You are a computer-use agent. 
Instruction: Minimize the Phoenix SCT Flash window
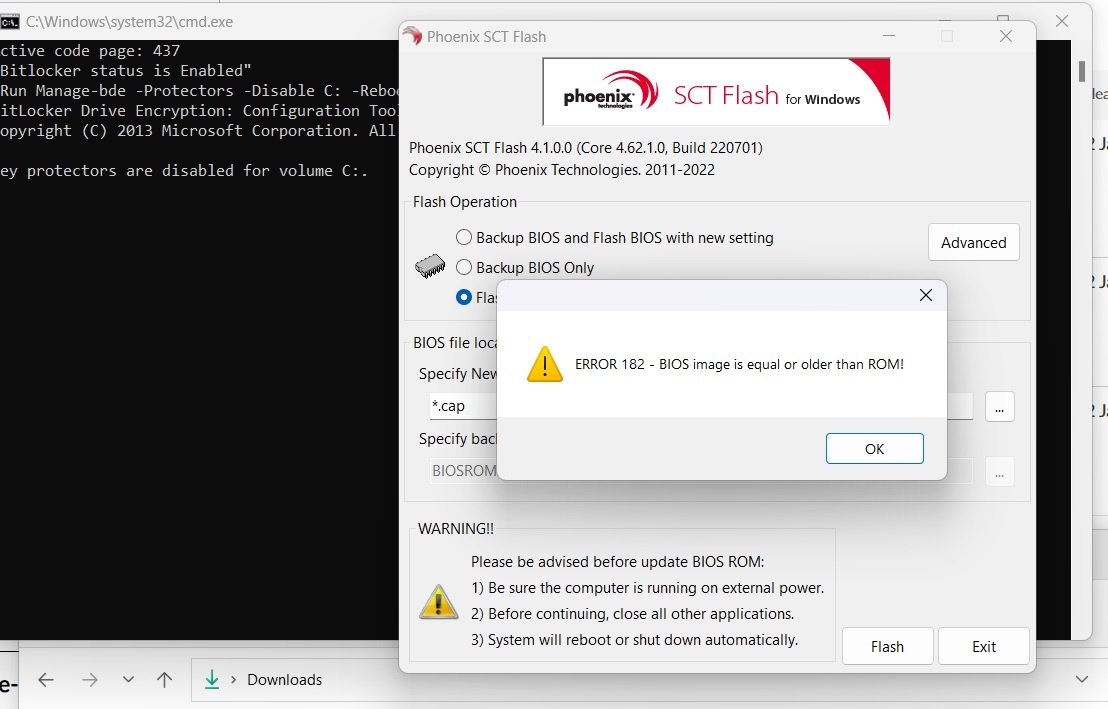click(889, 36)
